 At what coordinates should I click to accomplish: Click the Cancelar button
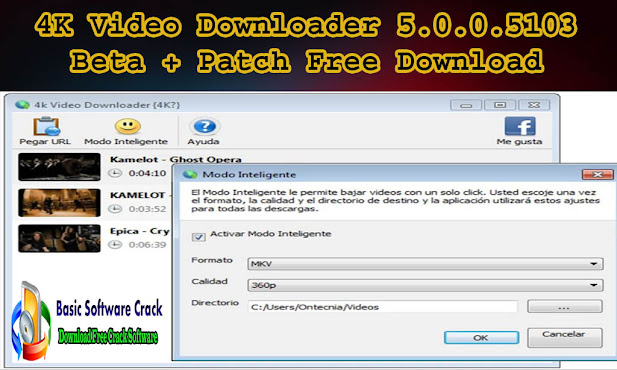coord(565,337)
